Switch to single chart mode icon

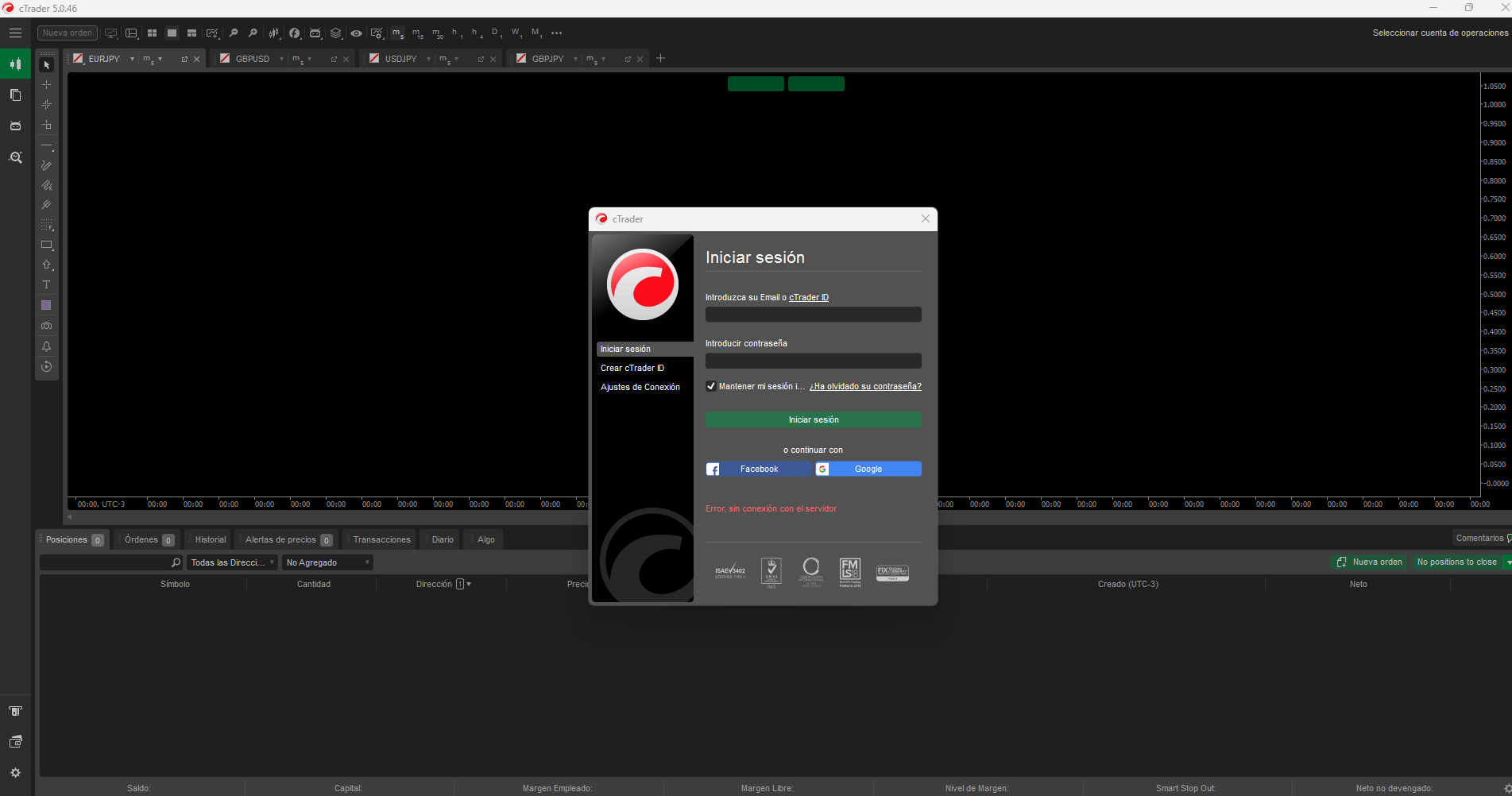click(x=172, y=33)
